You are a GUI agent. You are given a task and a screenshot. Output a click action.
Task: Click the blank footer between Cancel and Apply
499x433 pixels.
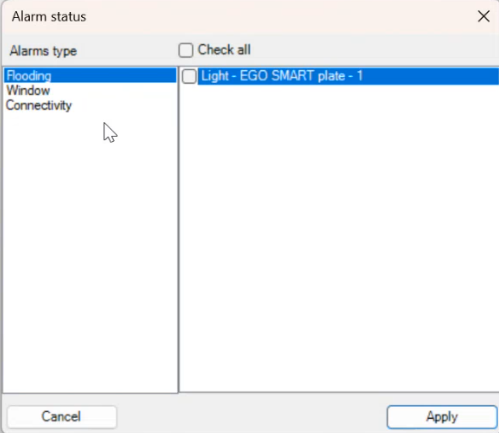[x=252, y=417]
